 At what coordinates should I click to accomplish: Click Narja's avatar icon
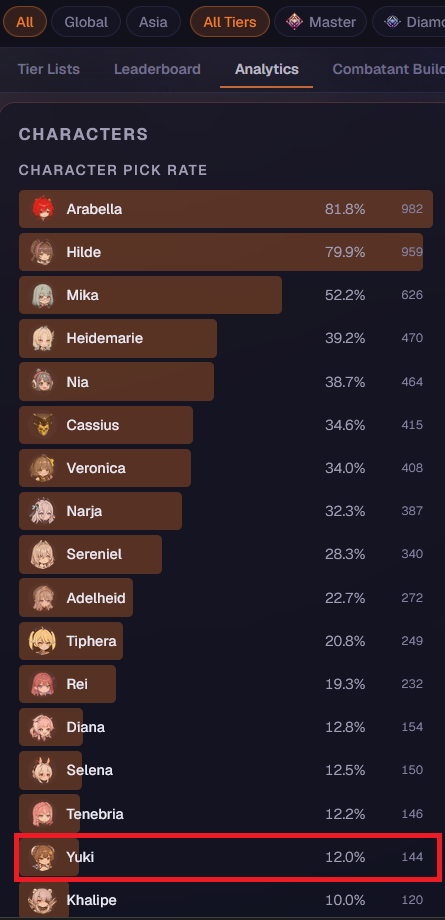point(43,511)
